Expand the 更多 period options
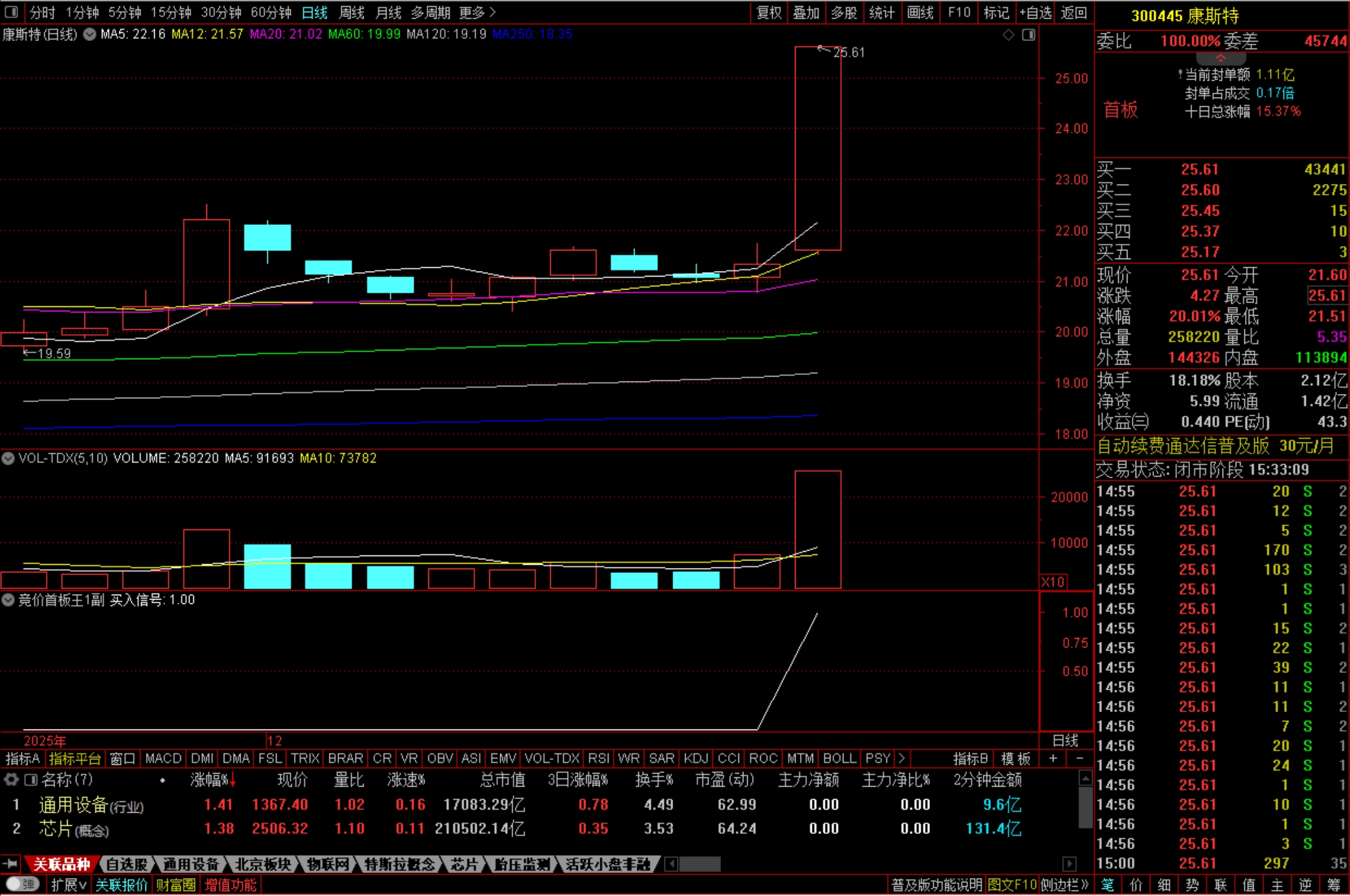This screenshot has height=896, width=1350. pyautogui.click(x=477, y=12)
